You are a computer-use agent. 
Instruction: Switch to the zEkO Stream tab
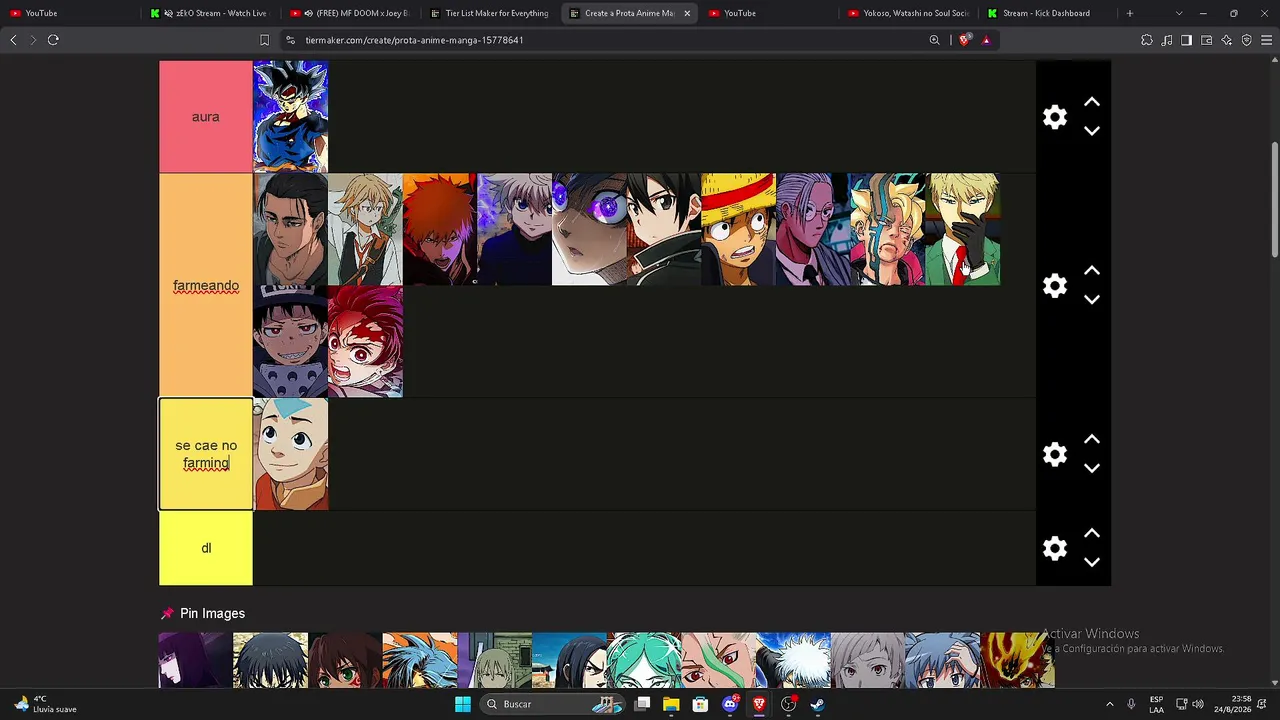pos(210,13)
